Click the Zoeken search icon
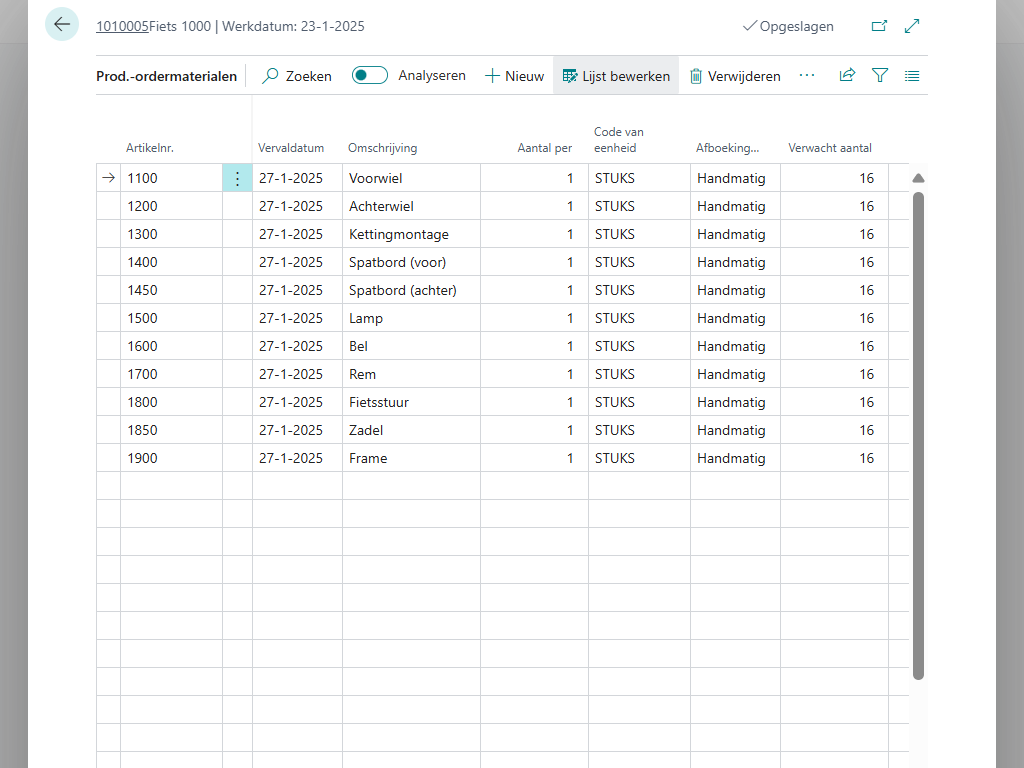This screenshot has width=1024, height=768. point(270,76)
